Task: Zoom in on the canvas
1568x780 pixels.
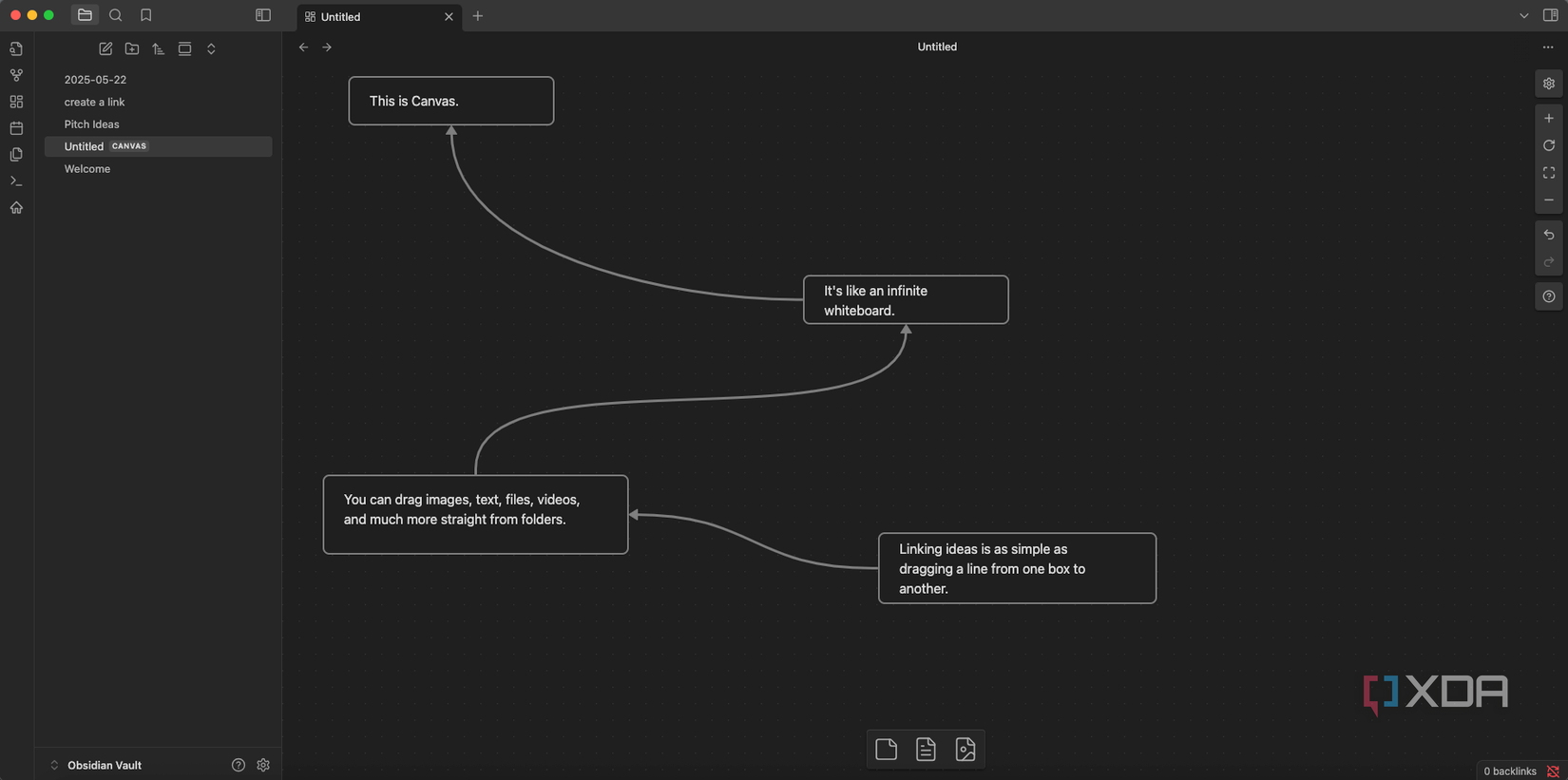Action: pos(1549,119)
